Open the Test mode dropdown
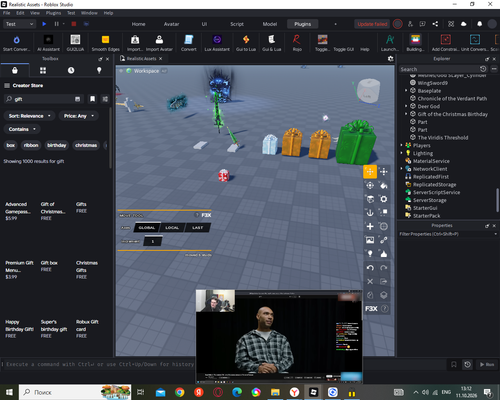Image resolution: width=500 pixels, height=400 pixels. coord(19,24)
